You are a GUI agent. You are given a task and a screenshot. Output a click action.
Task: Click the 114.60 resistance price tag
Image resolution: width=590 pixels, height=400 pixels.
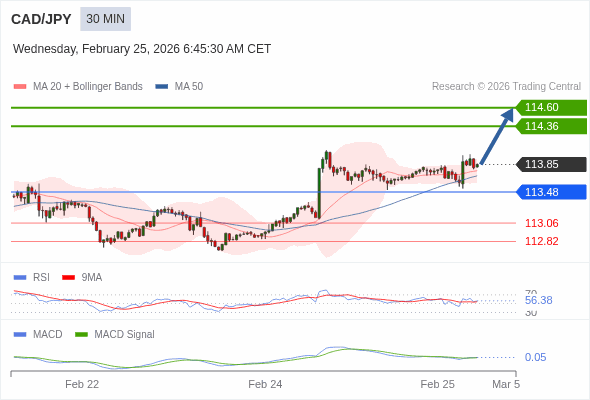click(x=551, y=108)
